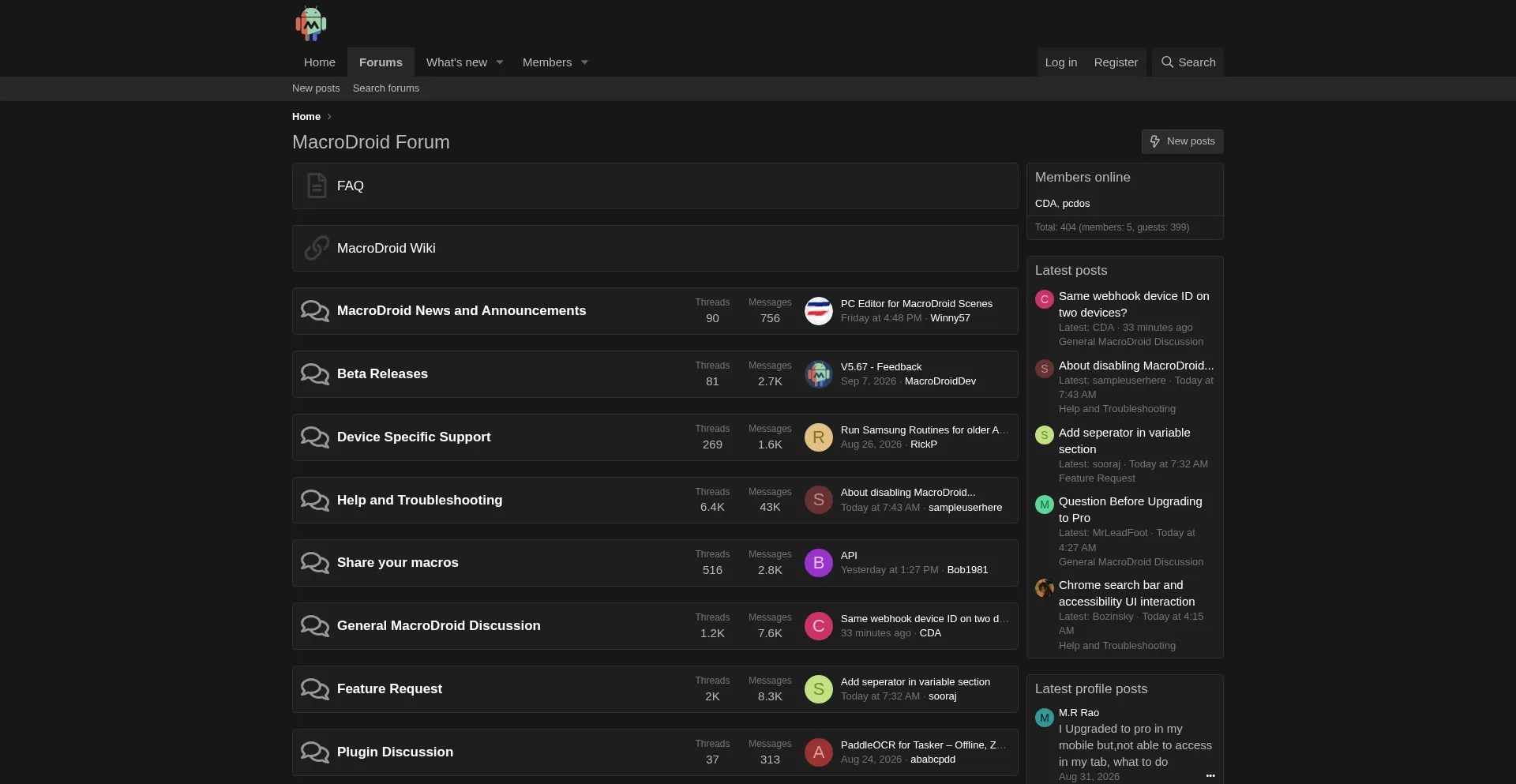Click the Latest posts heading
This screenshot has width=1516, height=784.
(1071, 271)
